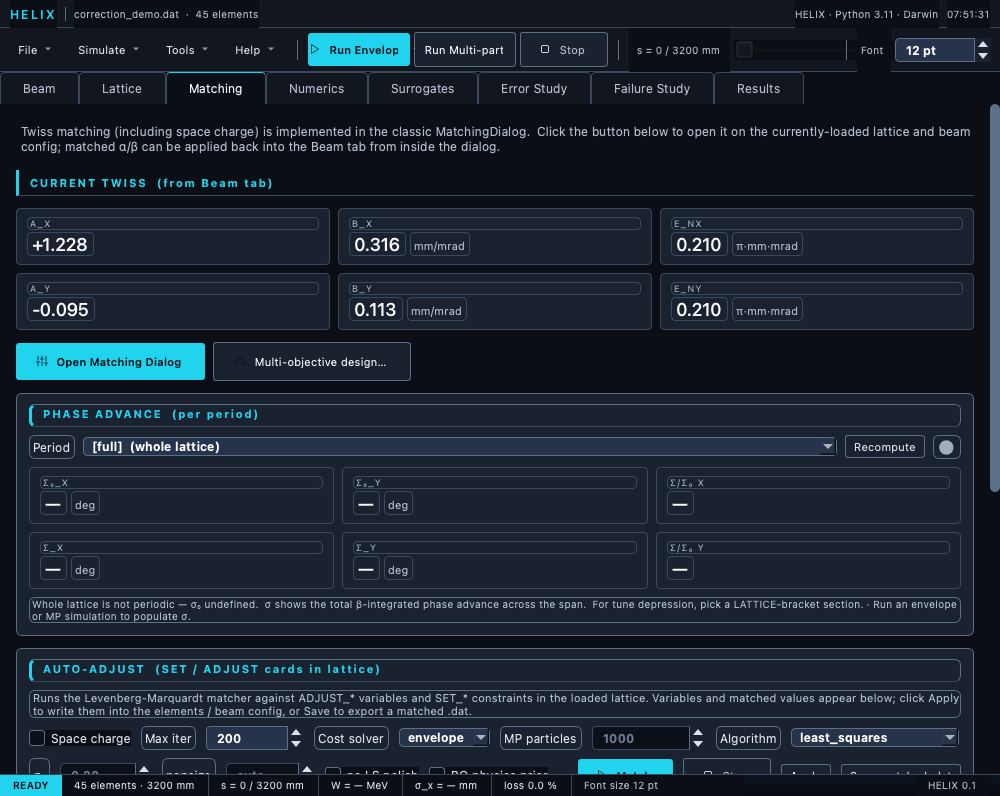
Task: Toggle the checkbox next to s position
Action: tap(744, 49)
